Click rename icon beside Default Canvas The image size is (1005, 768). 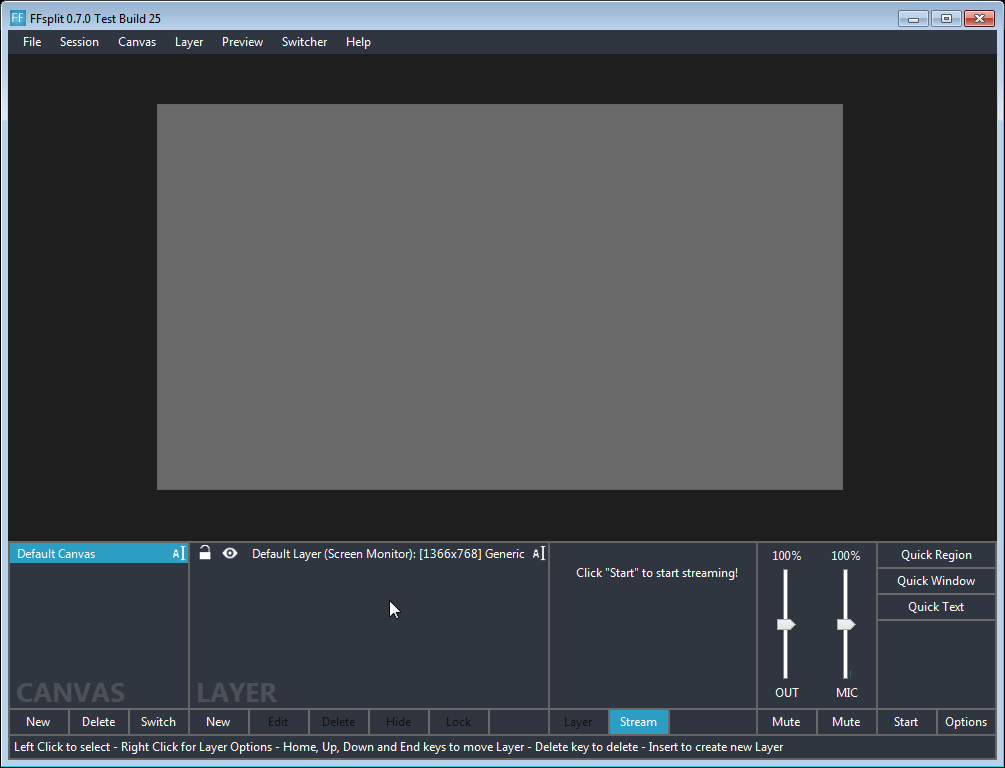(x=178, y=554)
